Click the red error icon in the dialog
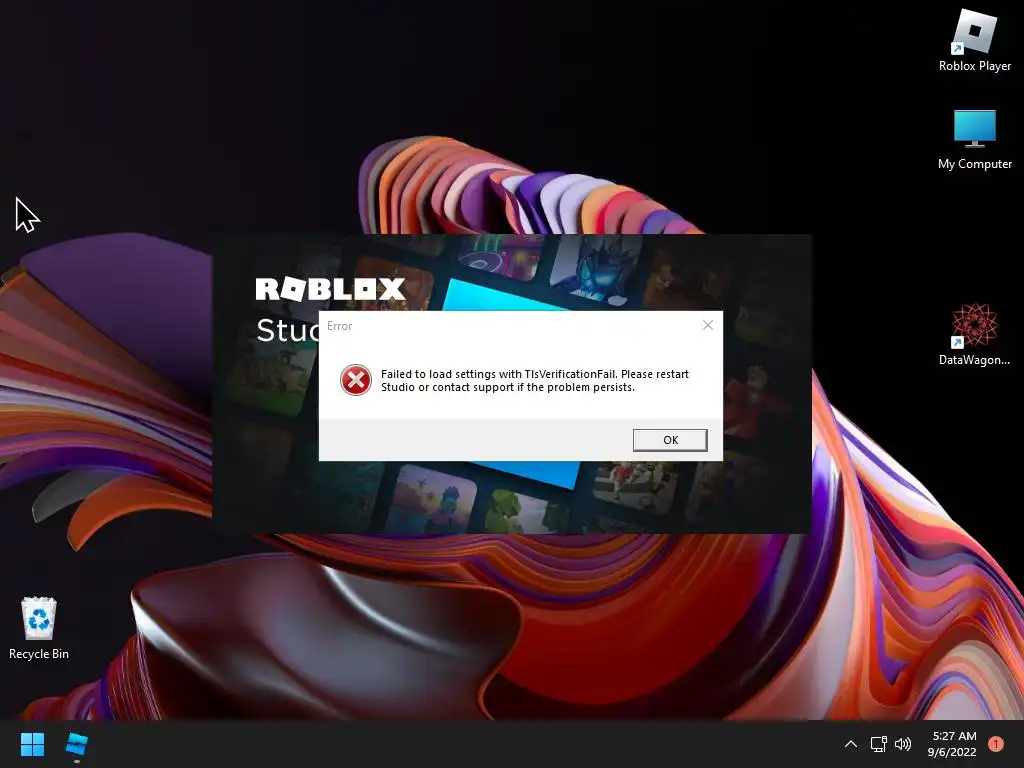The image size is (1024, 768). pos(356,380)
